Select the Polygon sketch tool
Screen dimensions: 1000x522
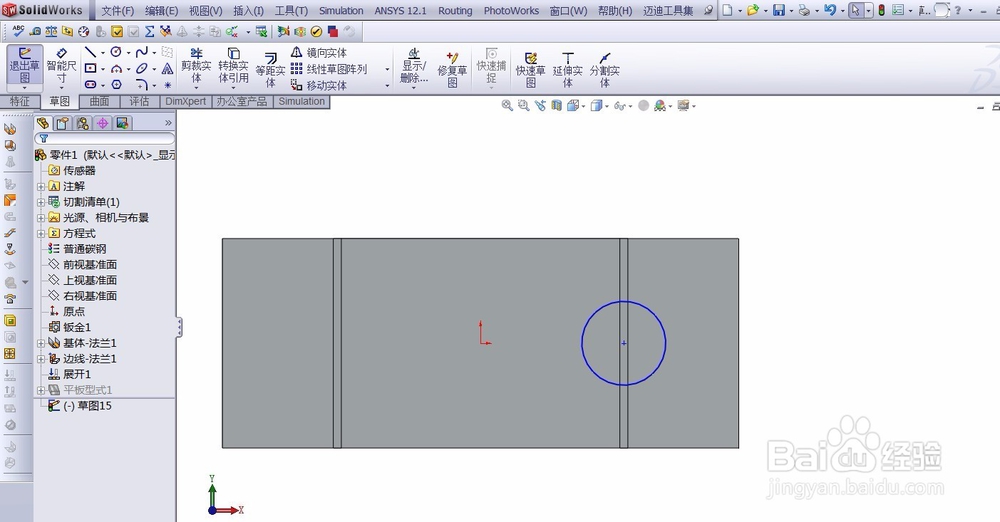116,84
